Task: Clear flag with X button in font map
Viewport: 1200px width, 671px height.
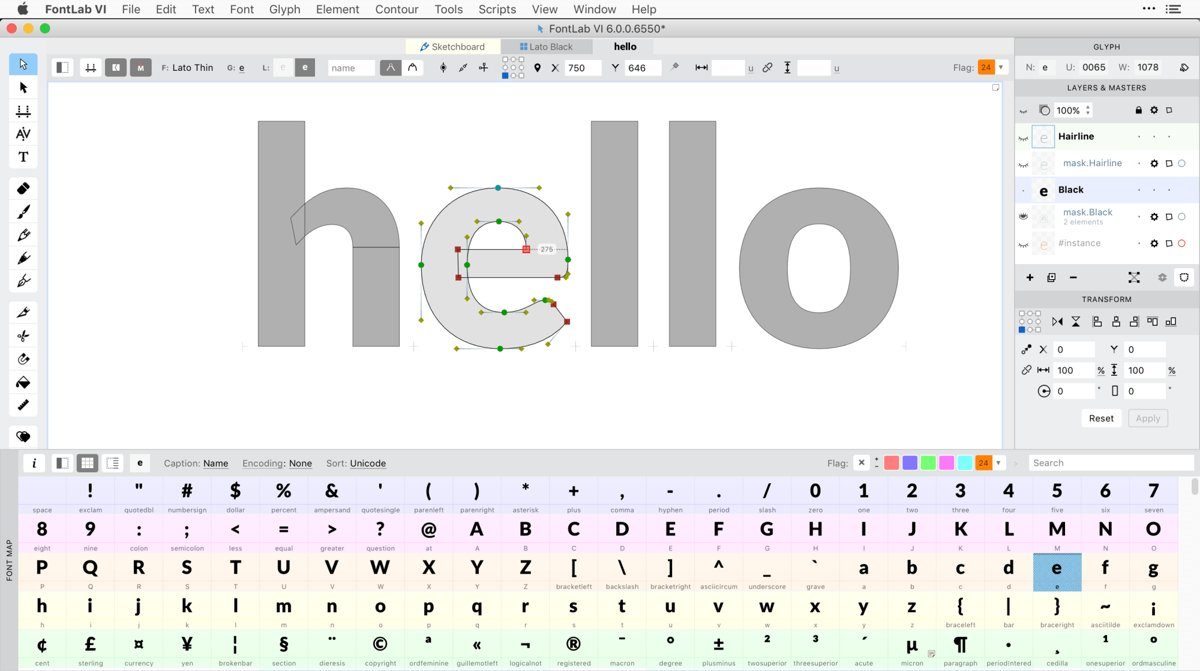Action: tap(861, 463)
